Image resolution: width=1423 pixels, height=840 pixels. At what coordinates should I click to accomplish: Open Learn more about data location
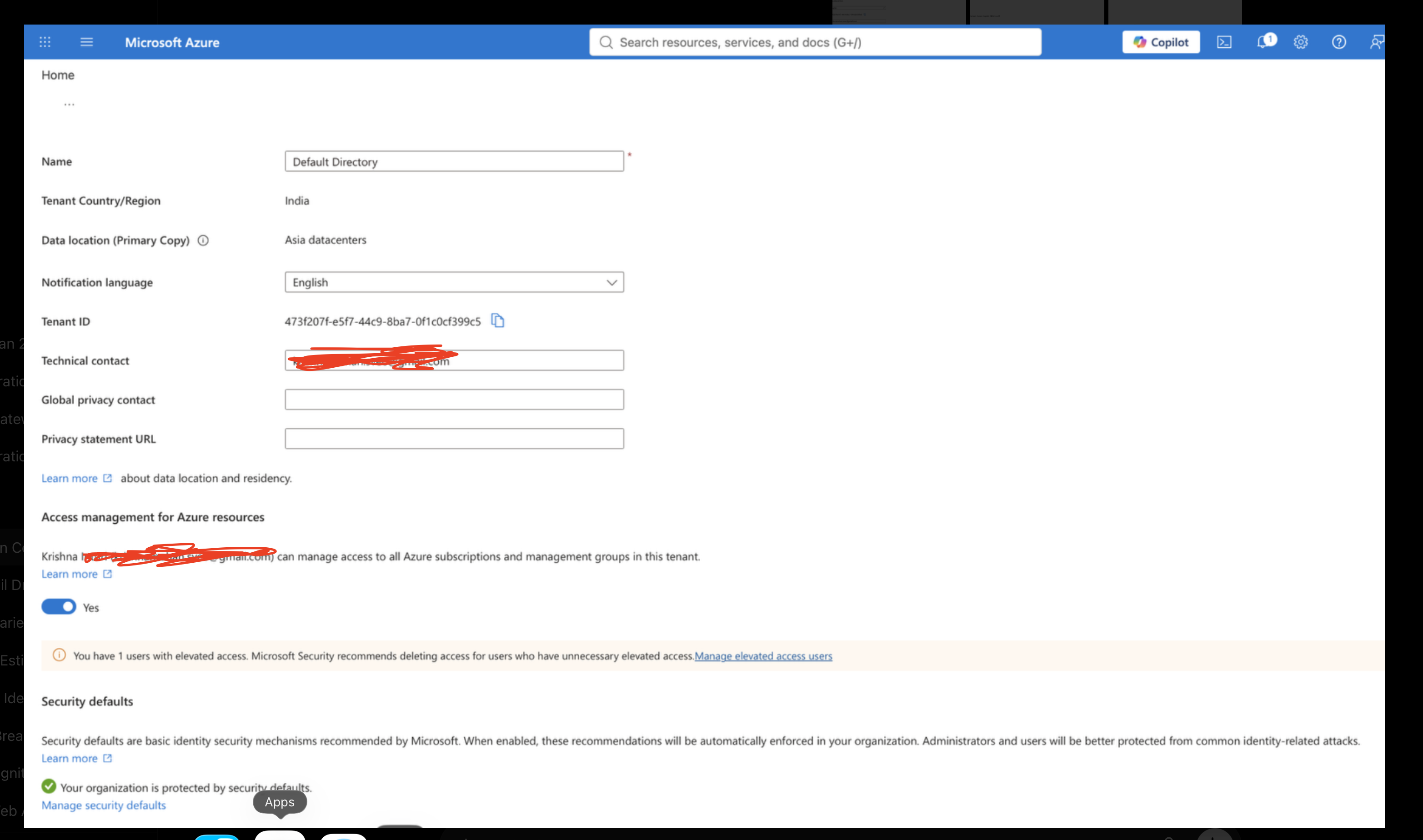pos(76,478)
